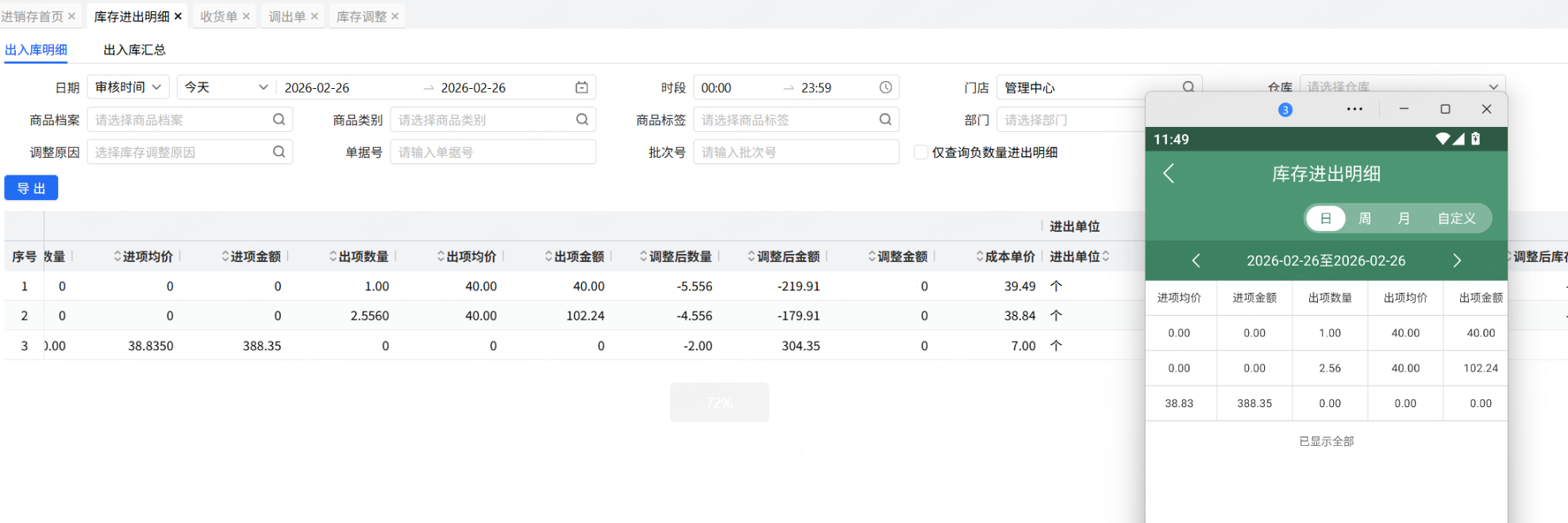The image size is (1568, 523).
Task: Select 出入库汇总 sub-tab
Action: [x=134, y=49]
